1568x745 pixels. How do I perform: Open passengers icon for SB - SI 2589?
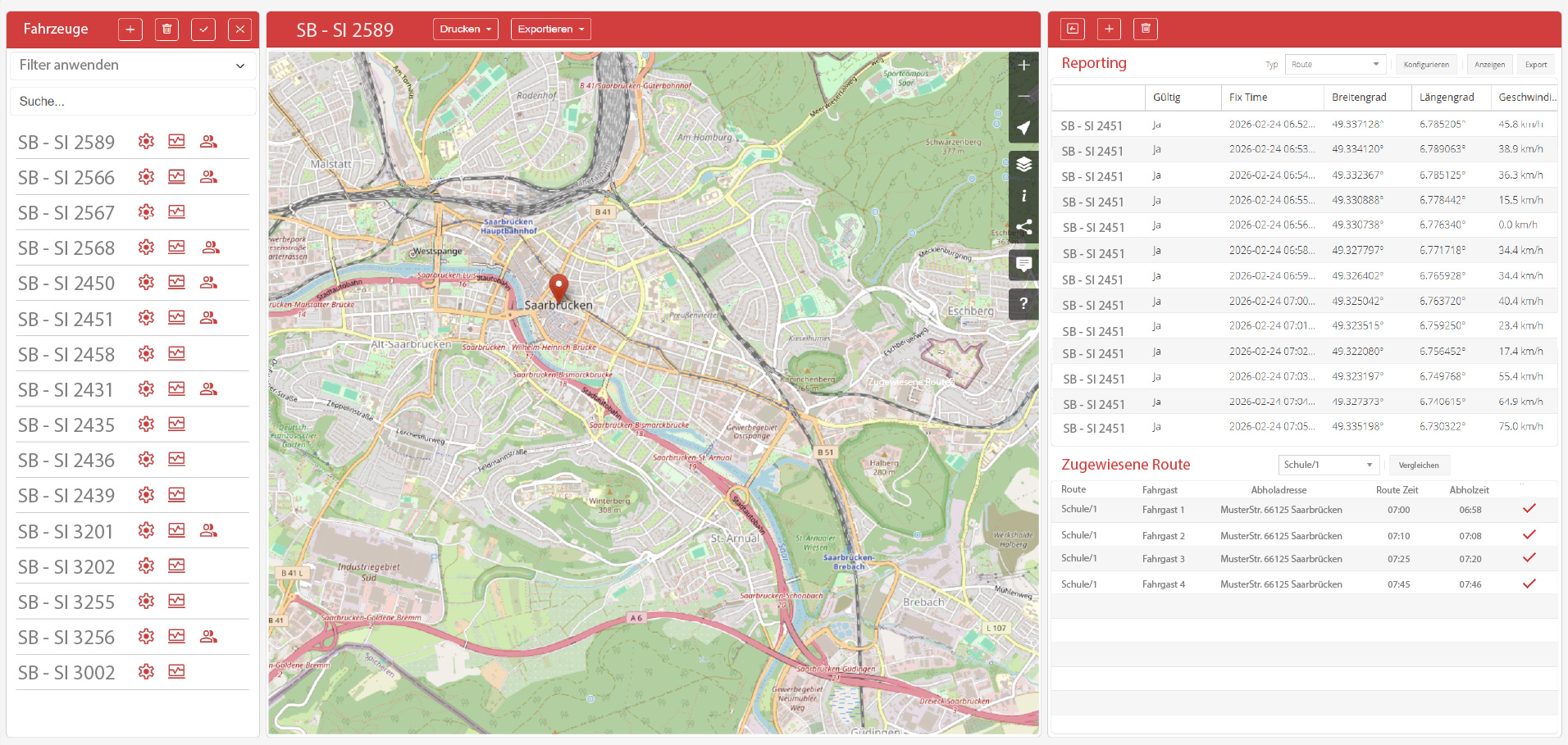[x=208, y=141]
